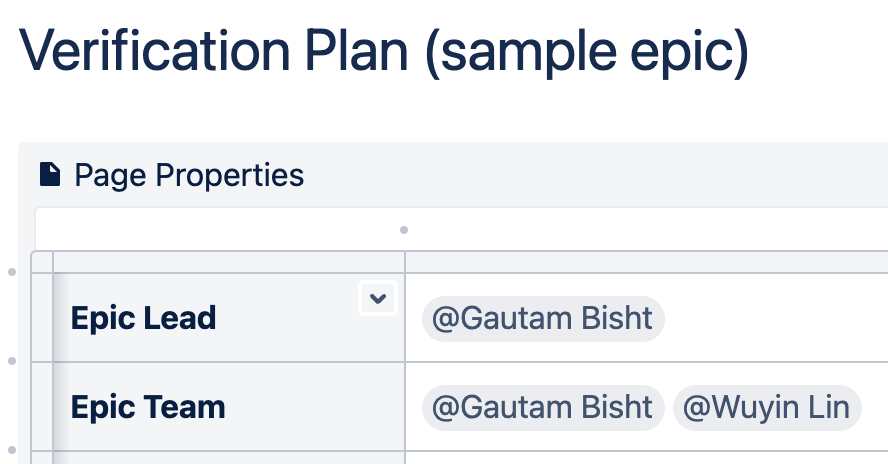Select the second column via its top control bar

[x=647, y=262]
